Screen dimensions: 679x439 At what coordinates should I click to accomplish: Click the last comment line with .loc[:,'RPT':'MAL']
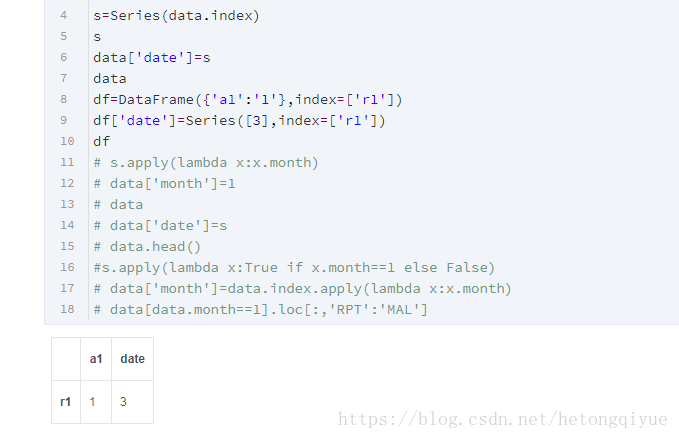pos(260,309)
